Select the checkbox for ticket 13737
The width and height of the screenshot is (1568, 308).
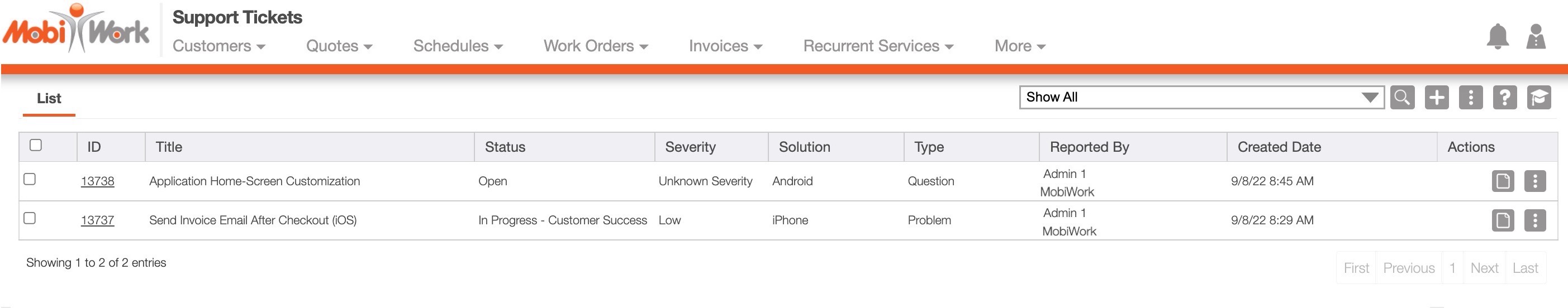coord(30,218)
